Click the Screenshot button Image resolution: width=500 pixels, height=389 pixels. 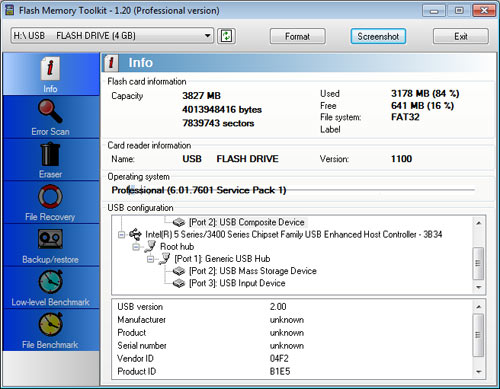pos(378,36)
